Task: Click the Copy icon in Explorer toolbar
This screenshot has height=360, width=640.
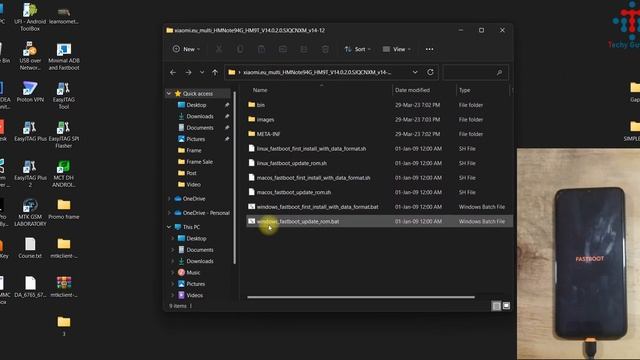Action: click(x=240, y=49)
